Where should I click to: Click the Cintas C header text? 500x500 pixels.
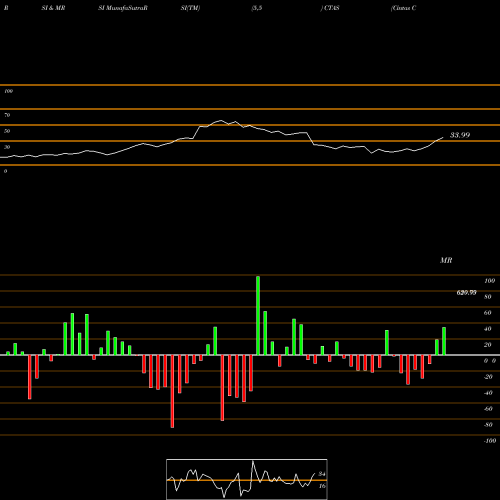coord(403,8)
